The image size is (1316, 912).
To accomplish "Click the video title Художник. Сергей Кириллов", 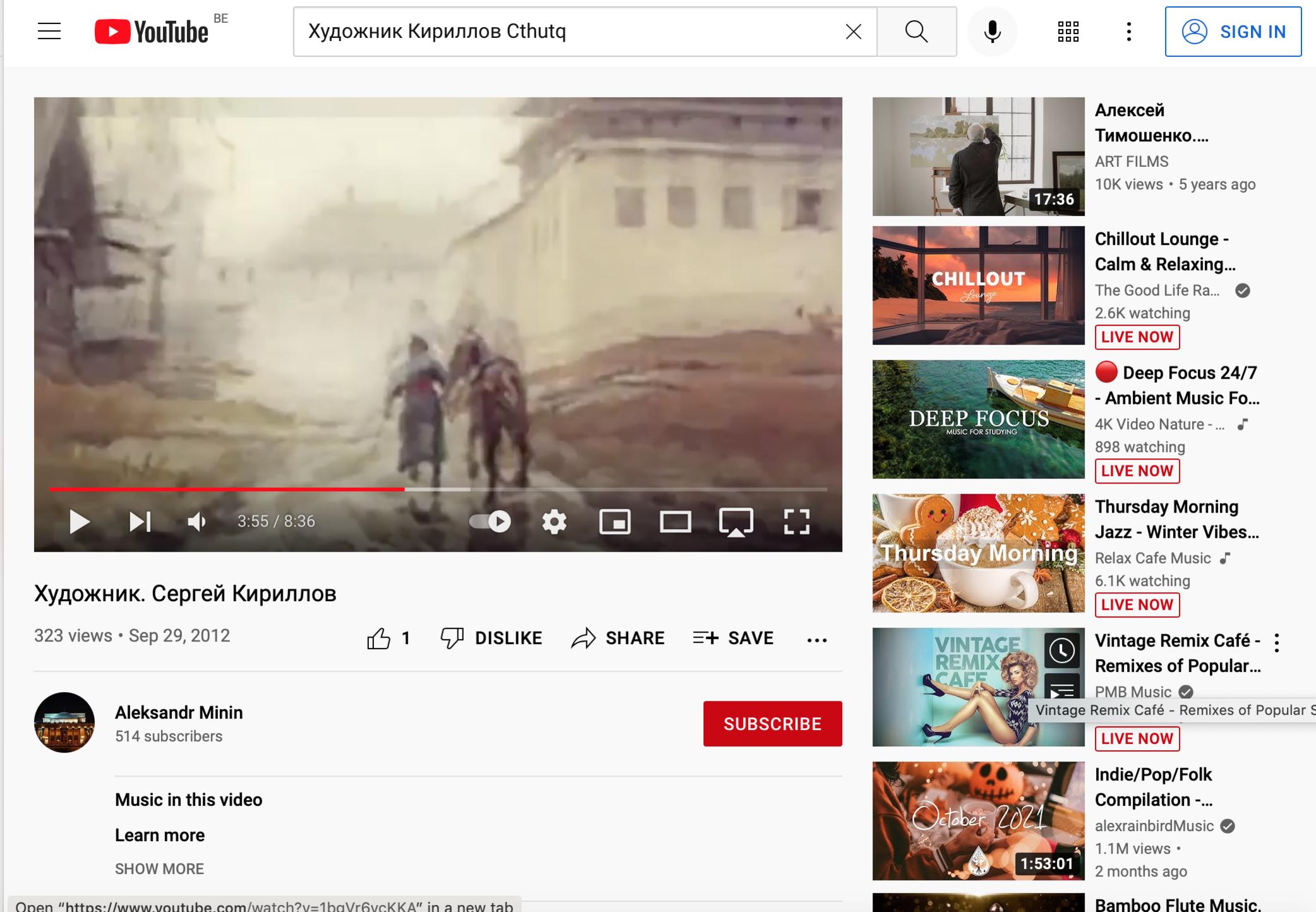I will [x=185, y=593].
